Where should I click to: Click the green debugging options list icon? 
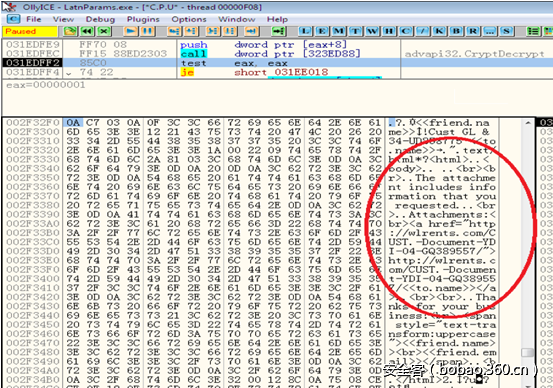coord(533,31)
